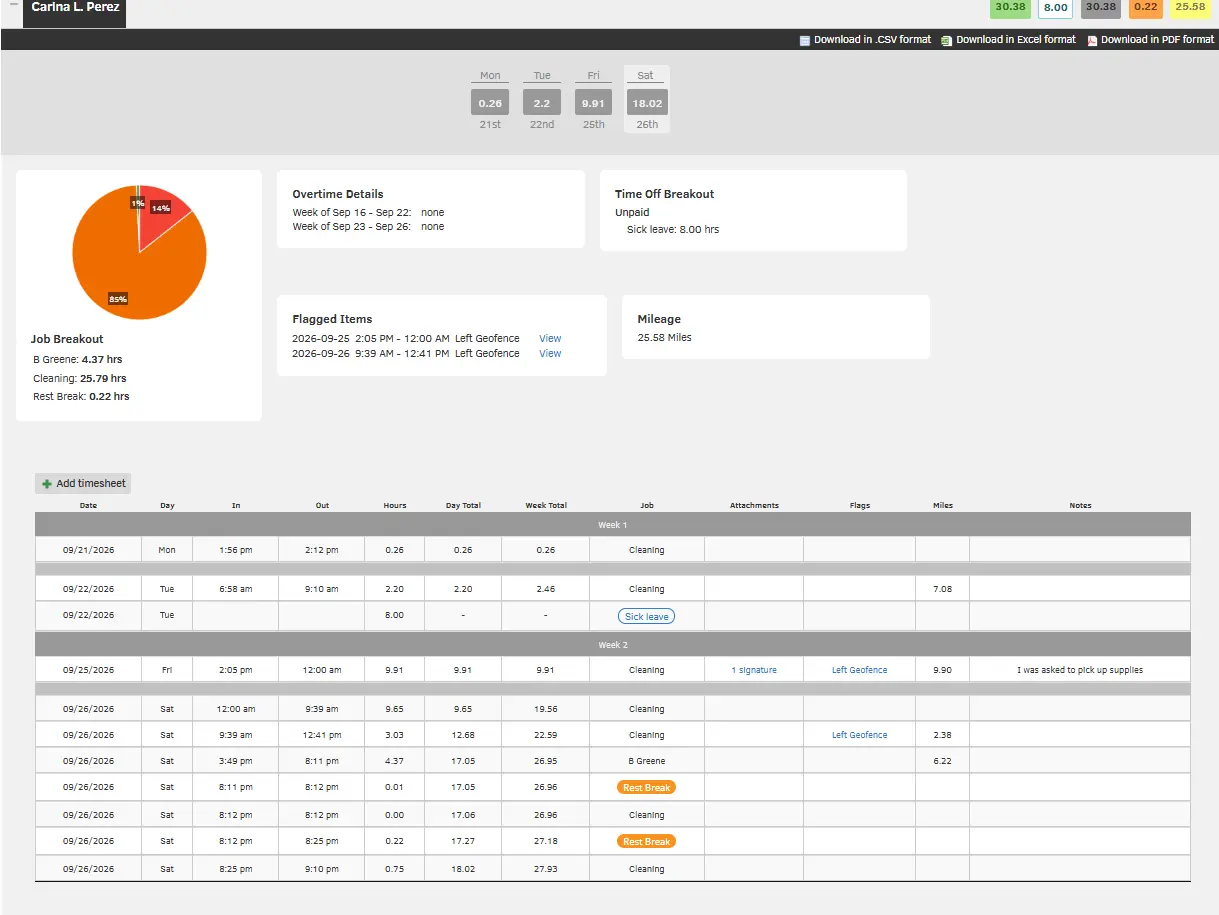Click the white 8.00 summary box
The image size is (1219, 915).
[x=1055, y=8]
